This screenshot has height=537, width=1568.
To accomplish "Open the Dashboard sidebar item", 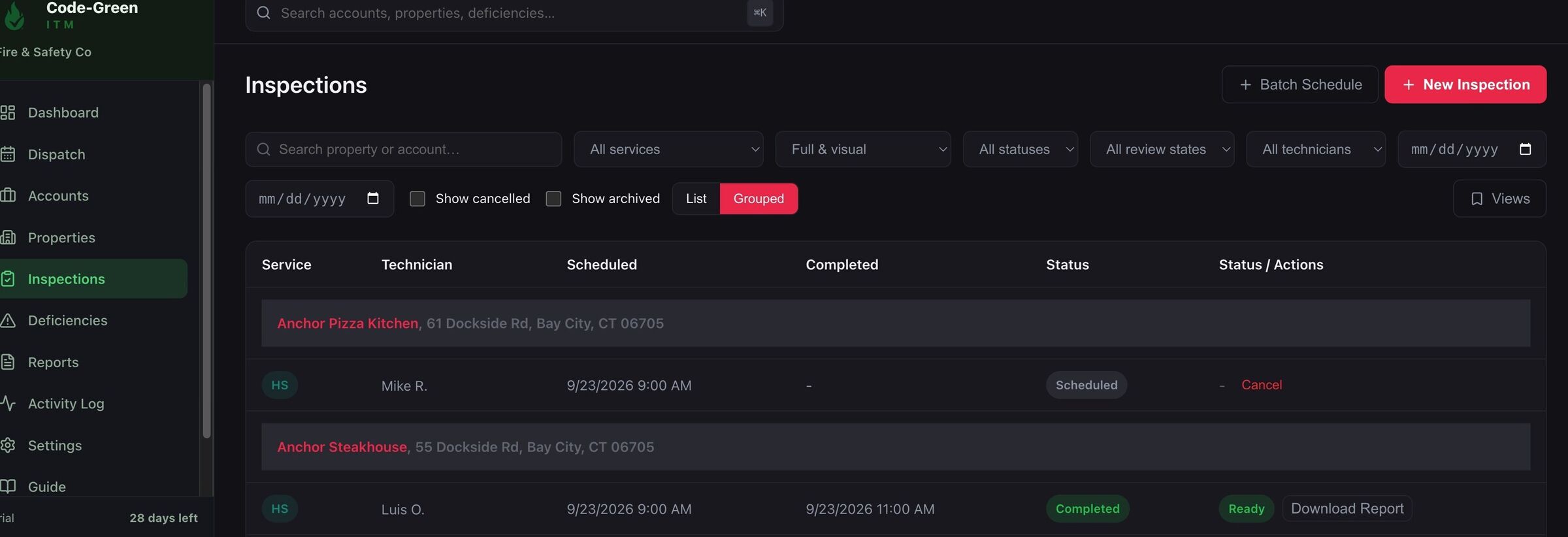I will (x=93, y=112).
